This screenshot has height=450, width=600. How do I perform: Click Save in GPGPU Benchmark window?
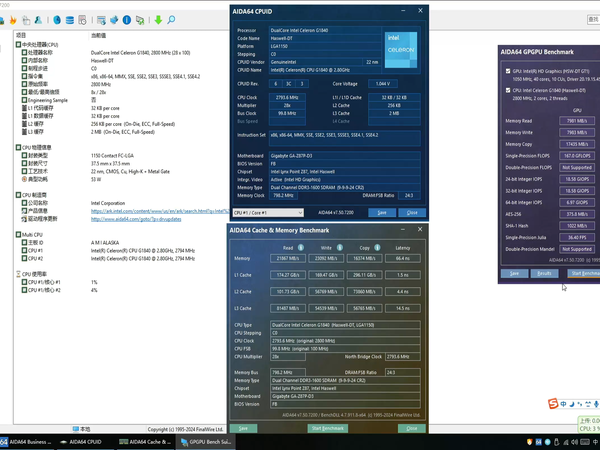coord(514,273)
